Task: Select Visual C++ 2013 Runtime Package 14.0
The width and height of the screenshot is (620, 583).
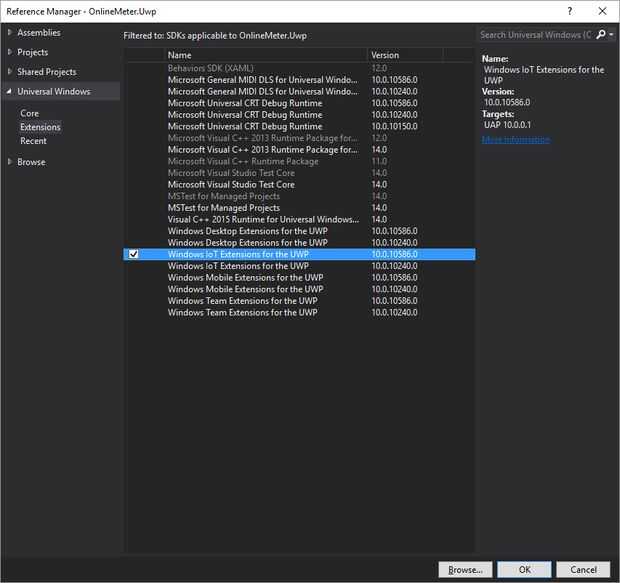Action: pos(299,150)
